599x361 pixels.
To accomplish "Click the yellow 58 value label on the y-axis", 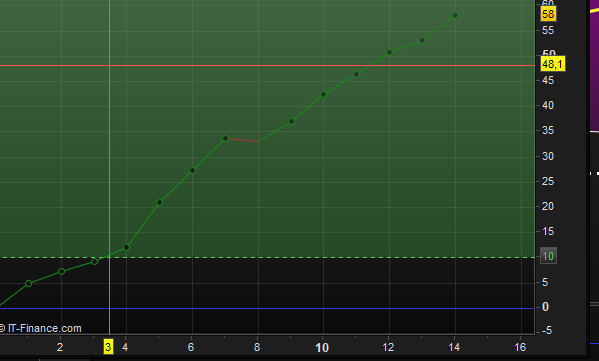I will [x=548, y=15].
